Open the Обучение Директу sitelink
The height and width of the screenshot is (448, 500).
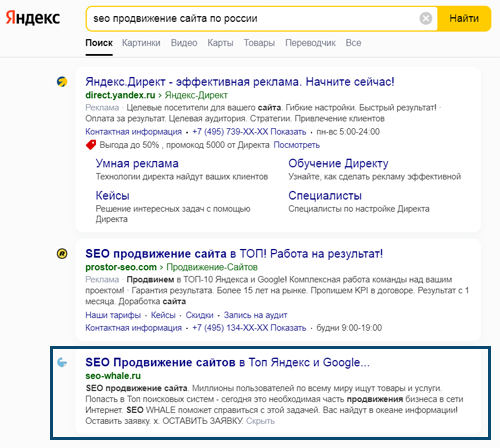tap(338, 164)
